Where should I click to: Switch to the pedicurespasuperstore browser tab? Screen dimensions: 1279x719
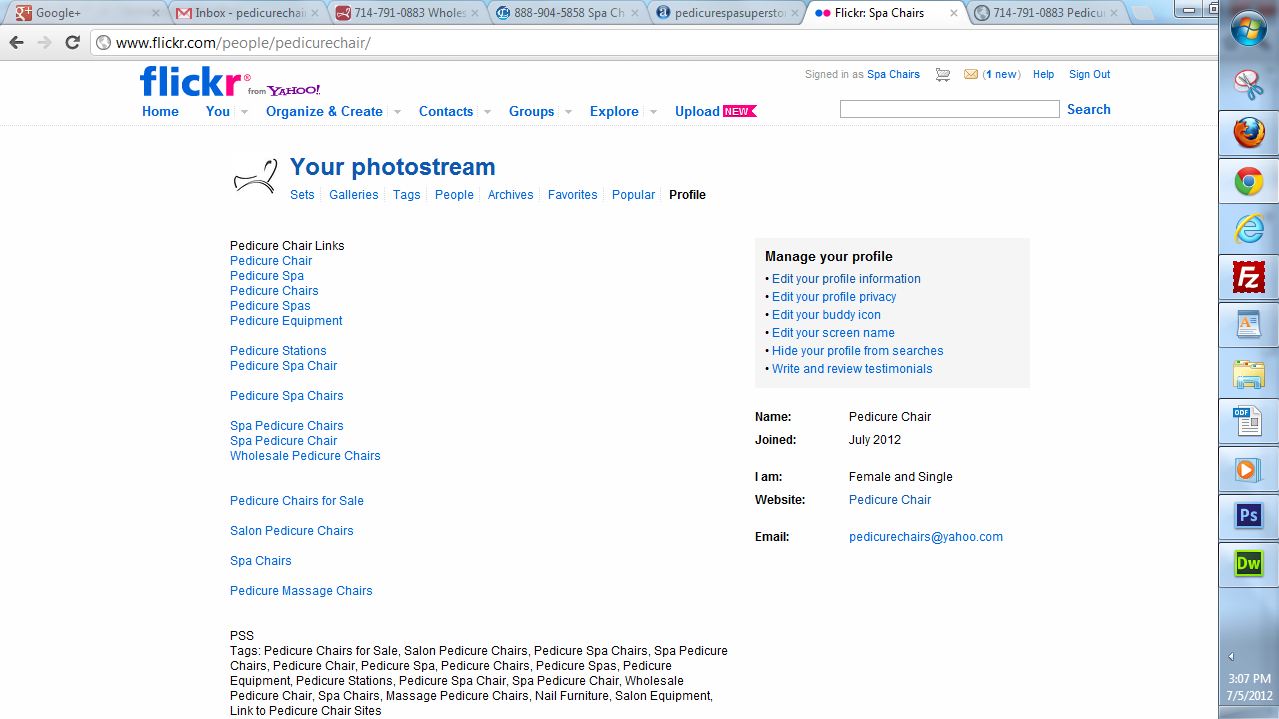[x=728, y=13]
